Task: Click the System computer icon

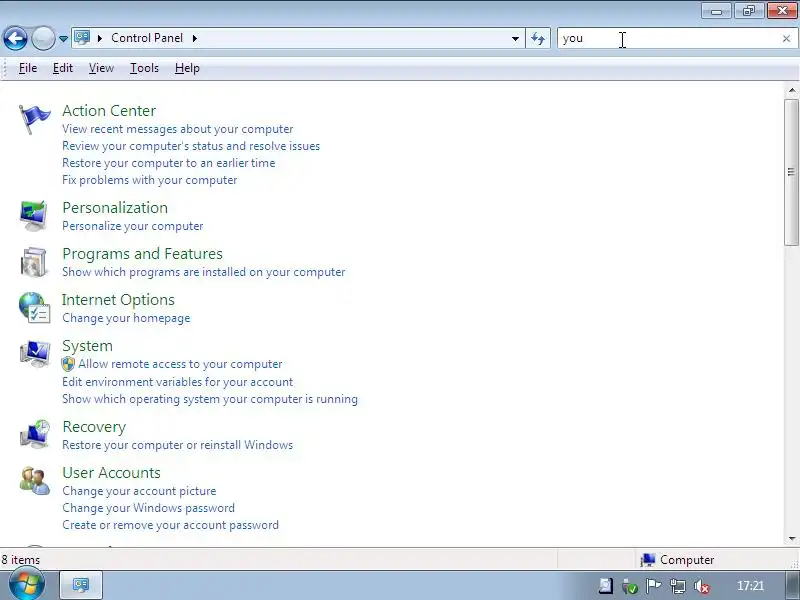Action: click(x=35, y=354)
